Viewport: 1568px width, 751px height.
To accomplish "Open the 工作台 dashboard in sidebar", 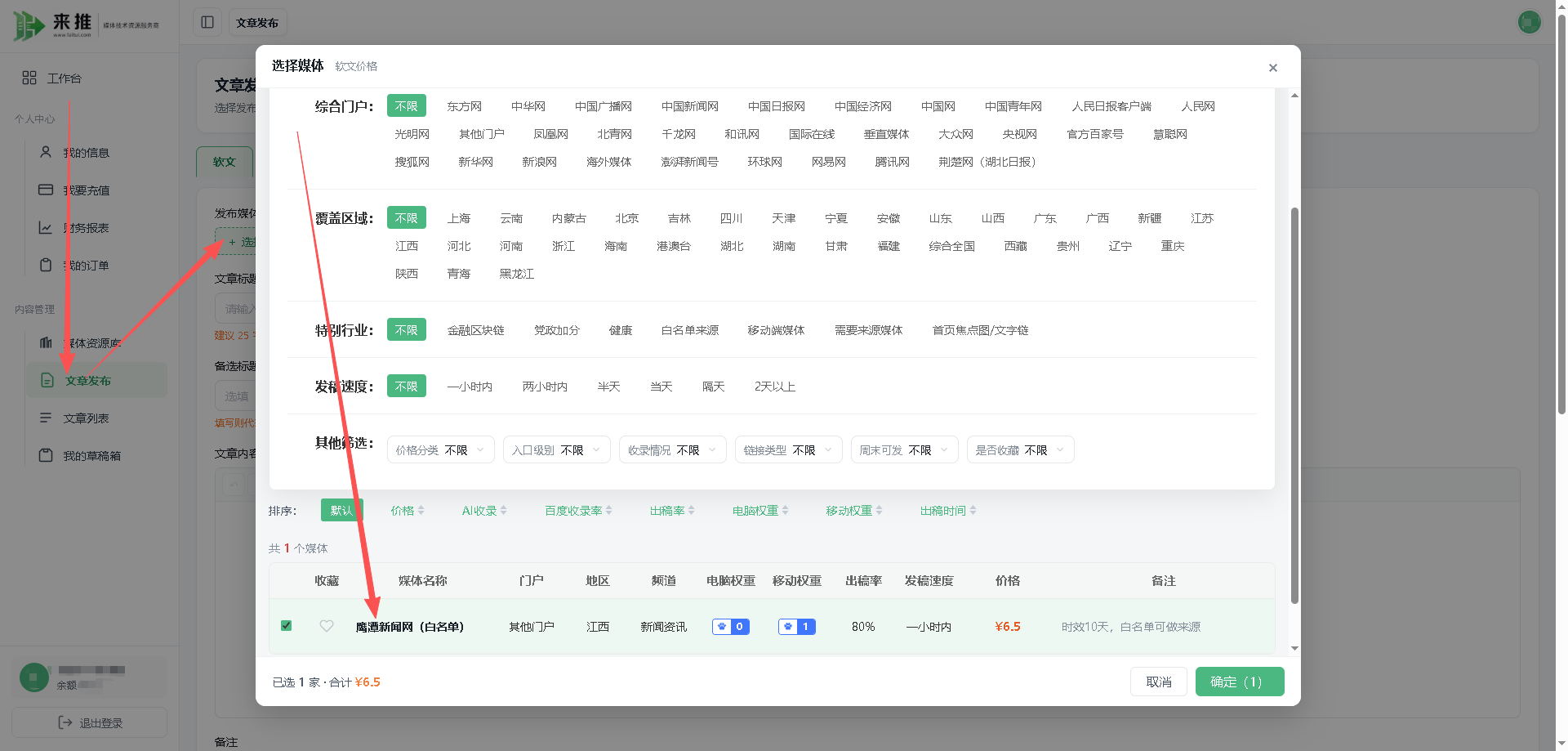I will click(52, 78).
